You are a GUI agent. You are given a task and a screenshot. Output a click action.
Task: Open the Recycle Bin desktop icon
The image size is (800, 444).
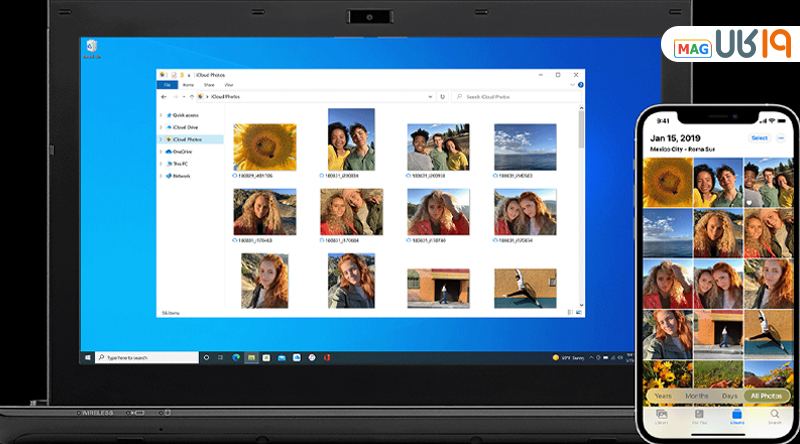(x=92, y=47)
